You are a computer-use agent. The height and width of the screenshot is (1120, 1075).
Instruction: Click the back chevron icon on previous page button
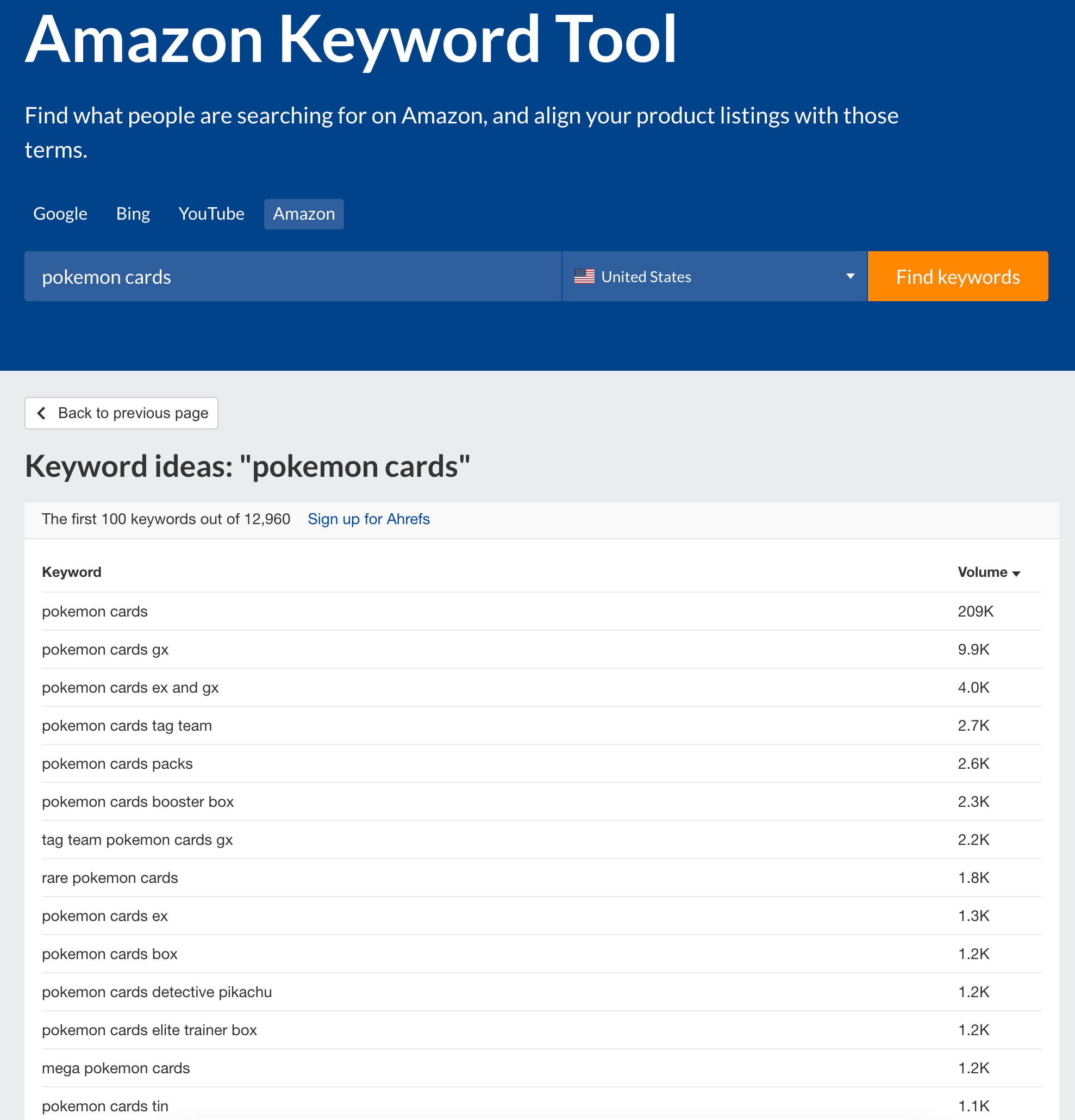[42, 413]
